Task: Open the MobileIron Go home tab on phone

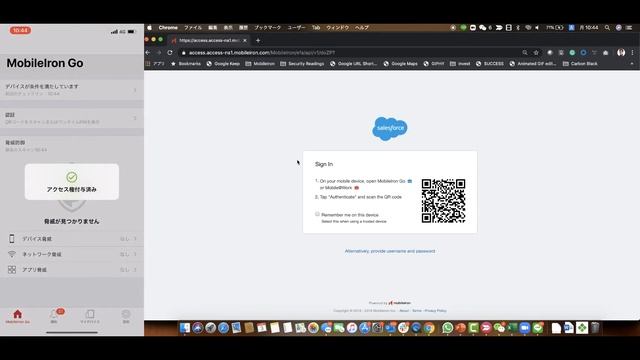Action: pyautogui.click(x=18, y=316)
